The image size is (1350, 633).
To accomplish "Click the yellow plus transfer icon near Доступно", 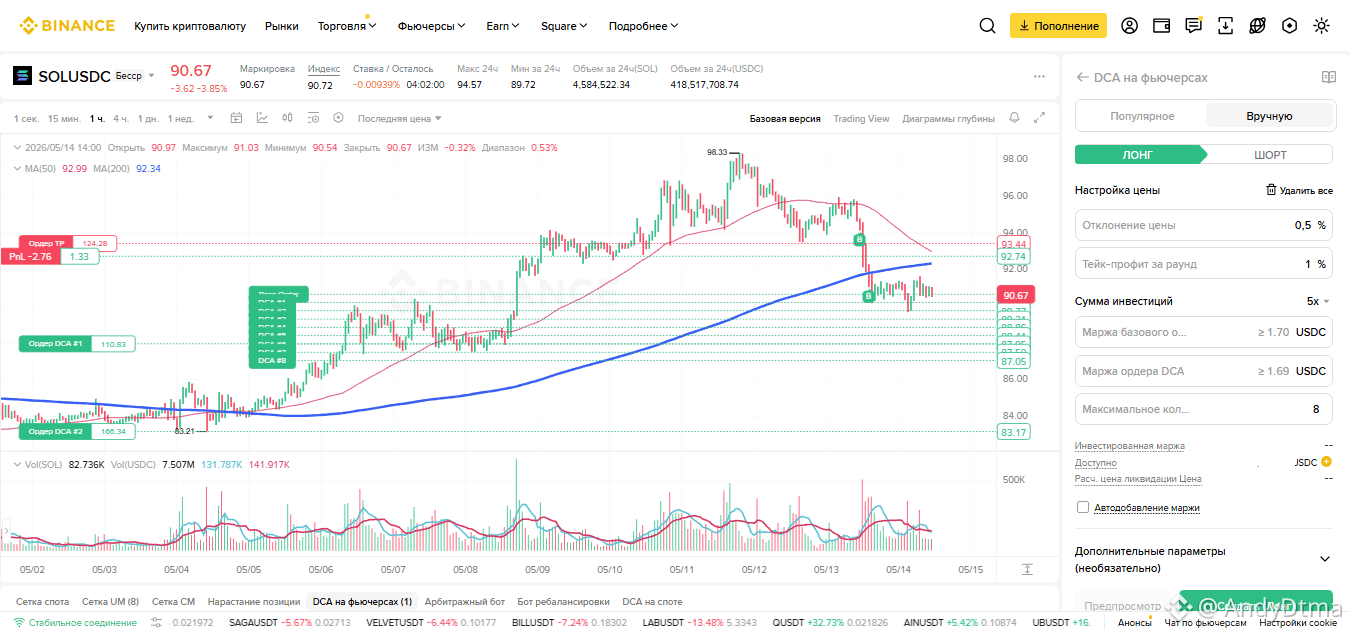I will click(x=1327, y=462).
